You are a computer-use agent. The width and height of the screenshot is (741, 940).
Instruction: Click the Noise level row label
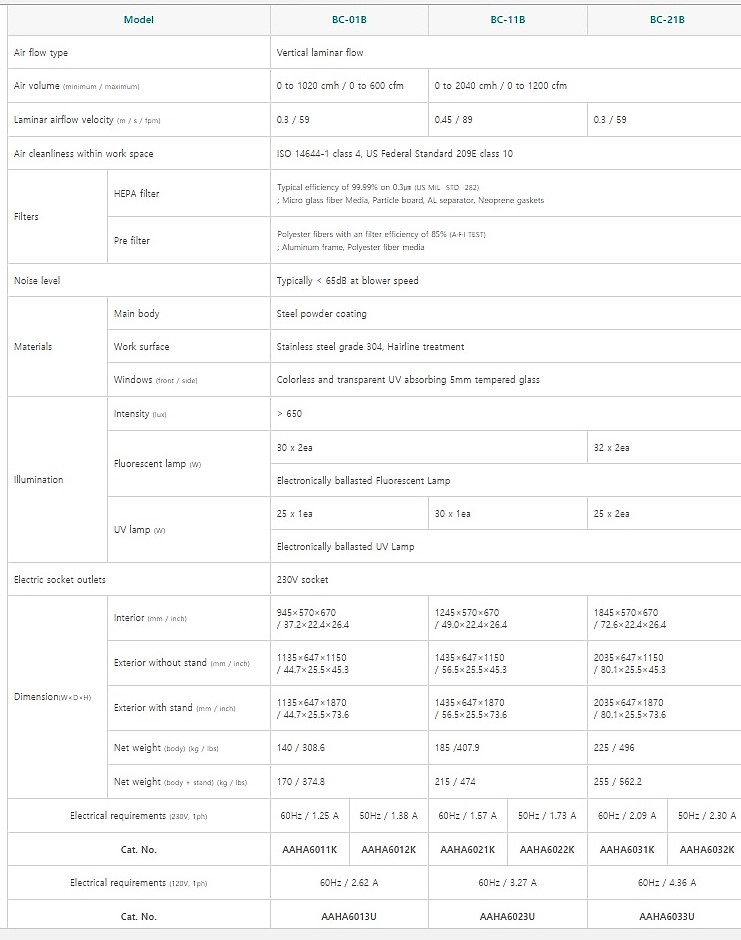coord(37,281)
